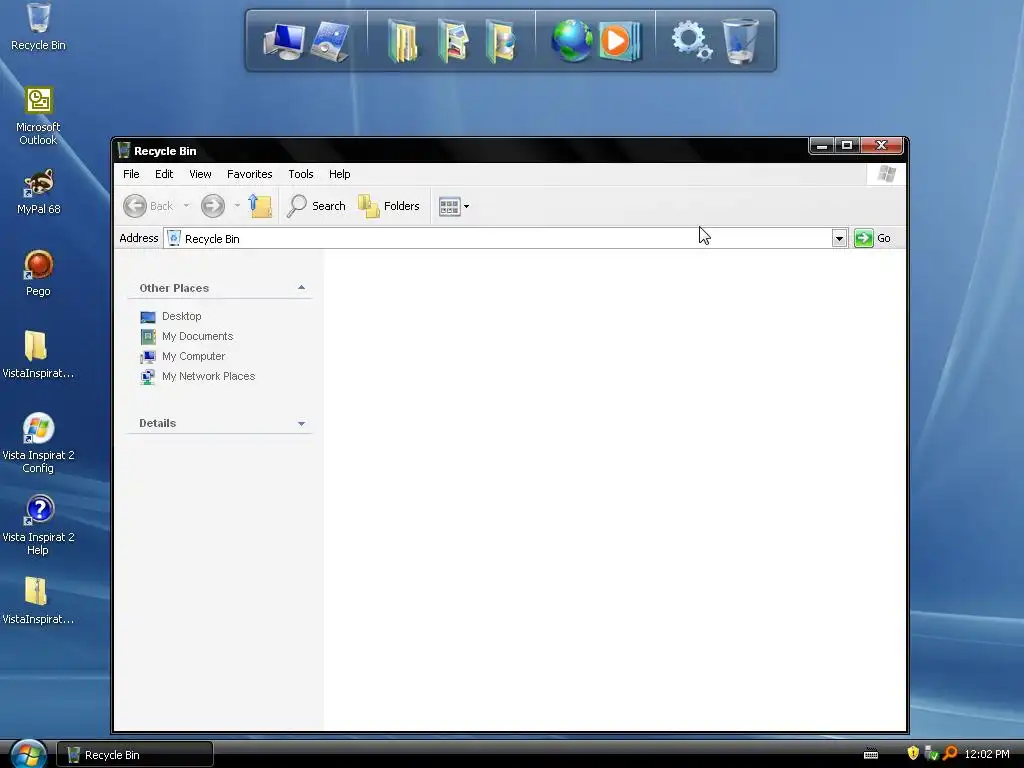Open the Favorites menu
1024x768 pixels.
pos(249,174)
